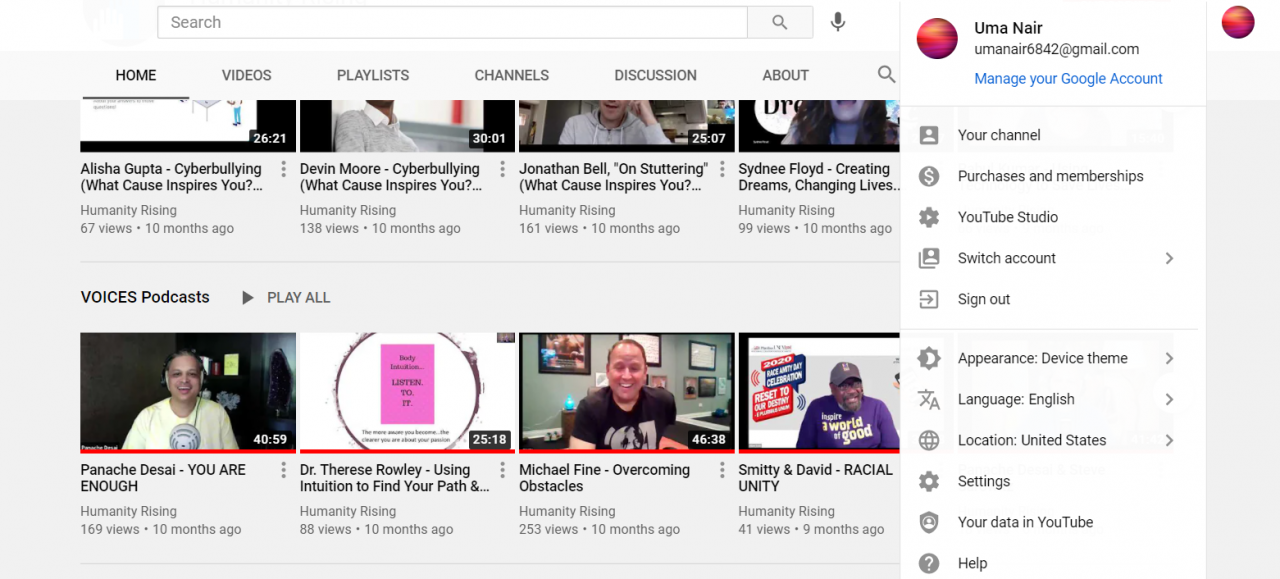
Task: Open the ABOUT tab
Action: (x=786, y=75)
